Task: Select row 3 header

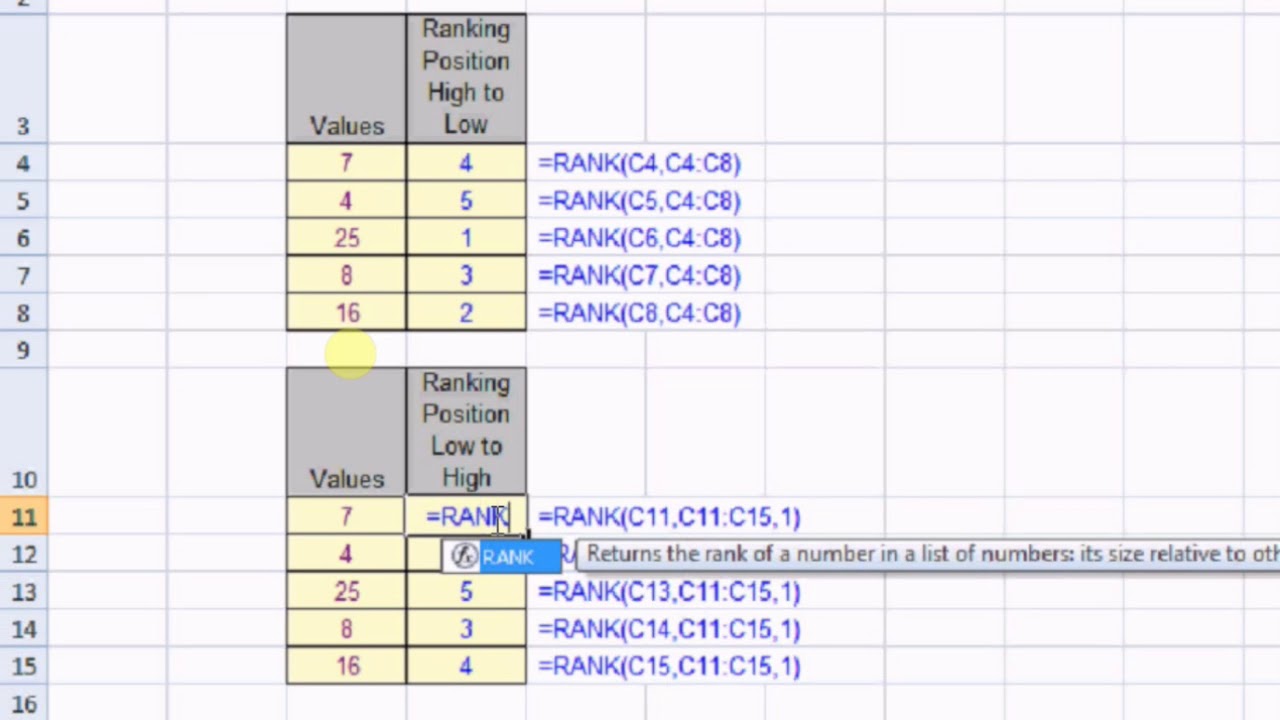Action: (x=24, y=77)
